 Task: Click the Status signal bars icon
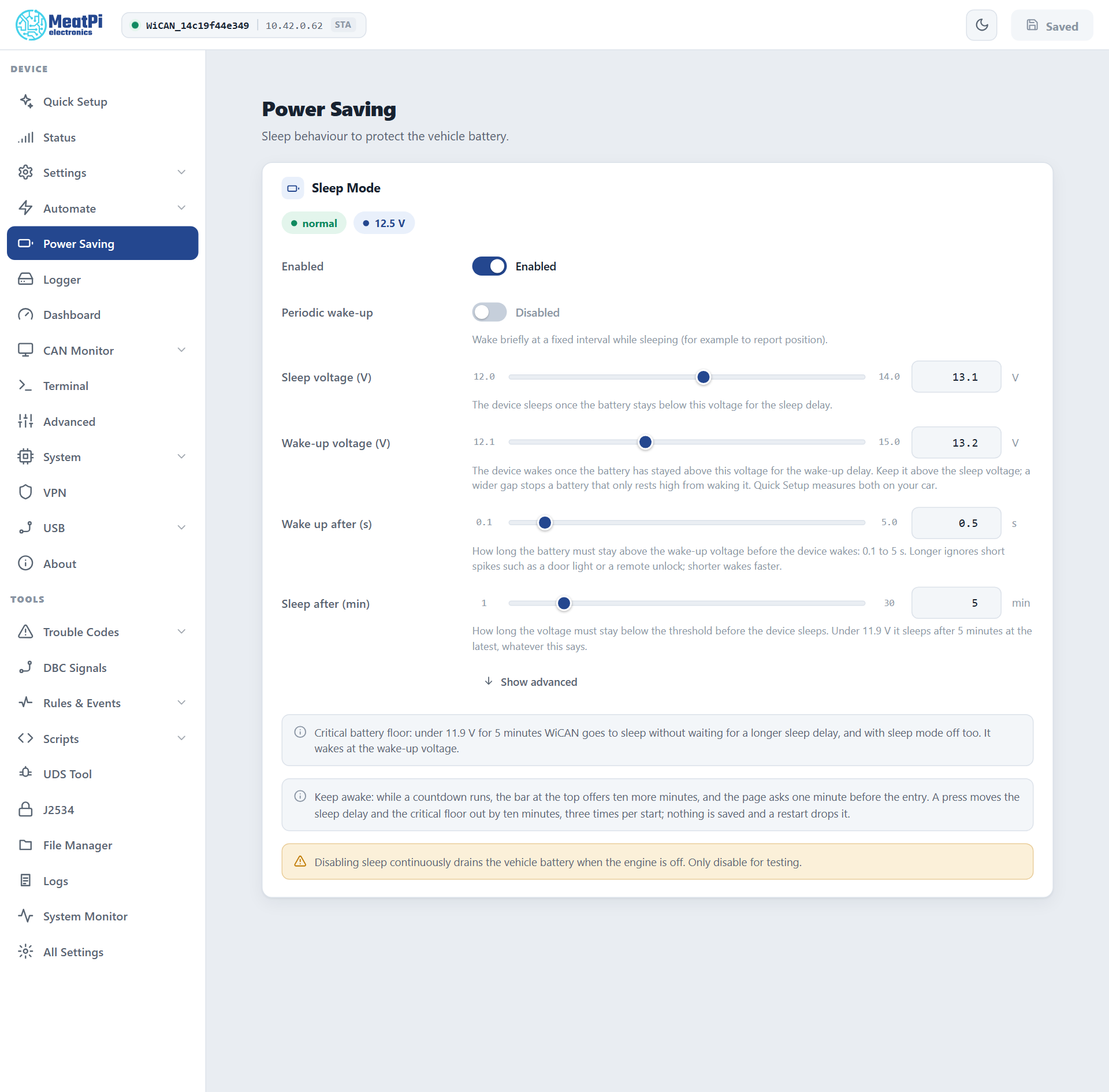(x=25, y=137)
